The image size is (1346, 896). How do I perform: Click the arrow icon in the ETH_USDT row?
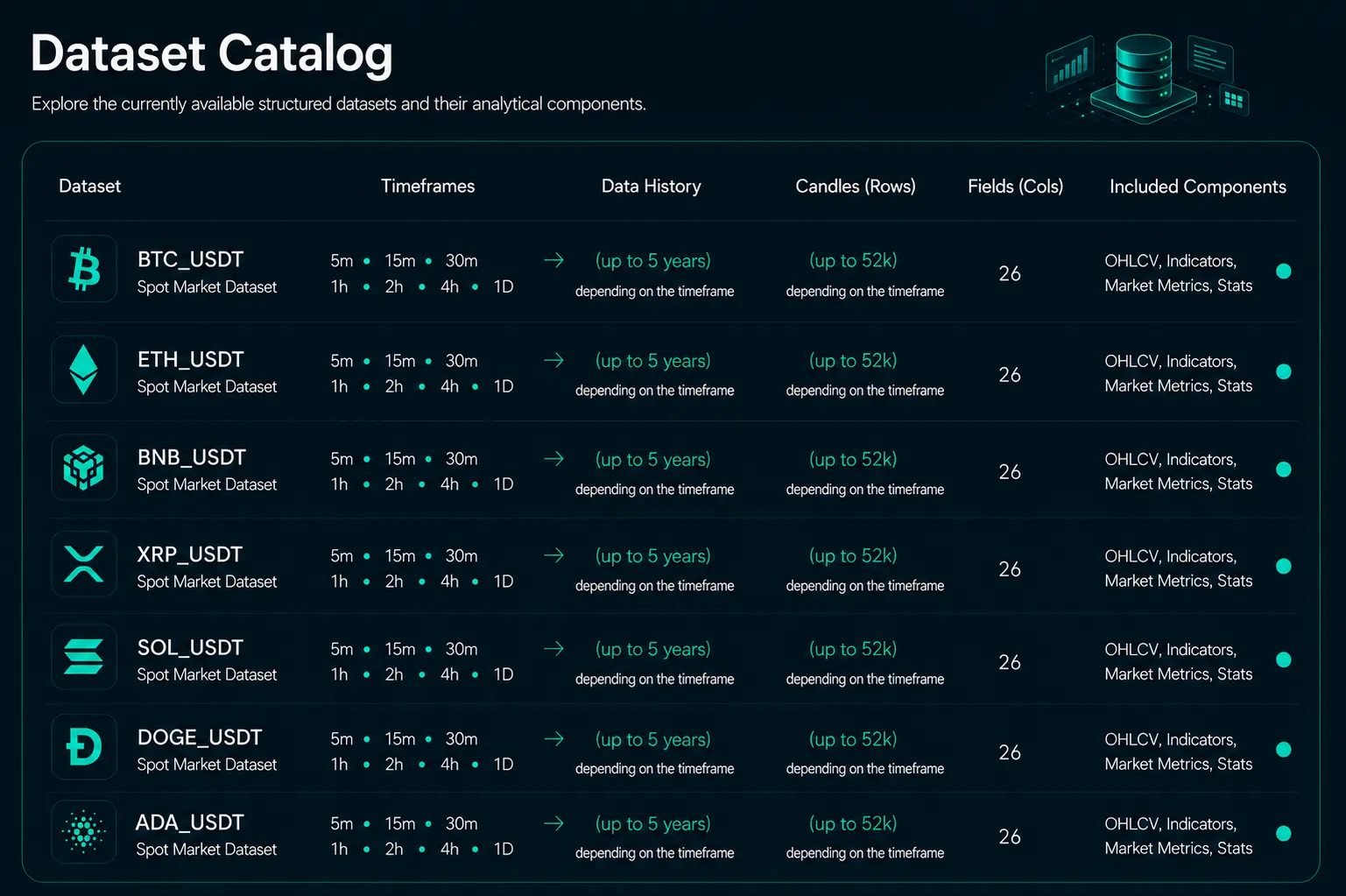click(x=553, y=360)
